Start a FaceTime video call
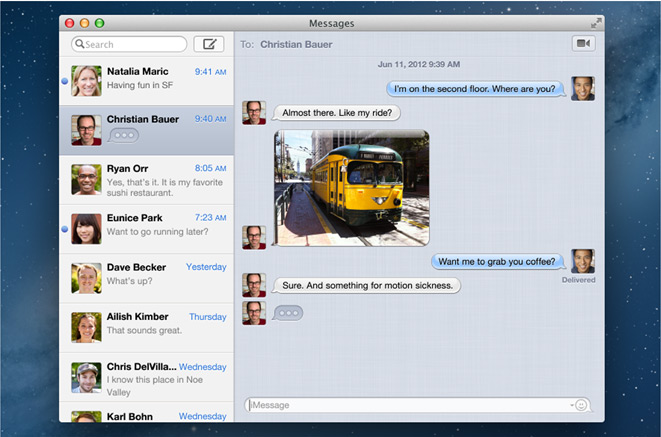The image size is (661, 437). click(582, 44)
